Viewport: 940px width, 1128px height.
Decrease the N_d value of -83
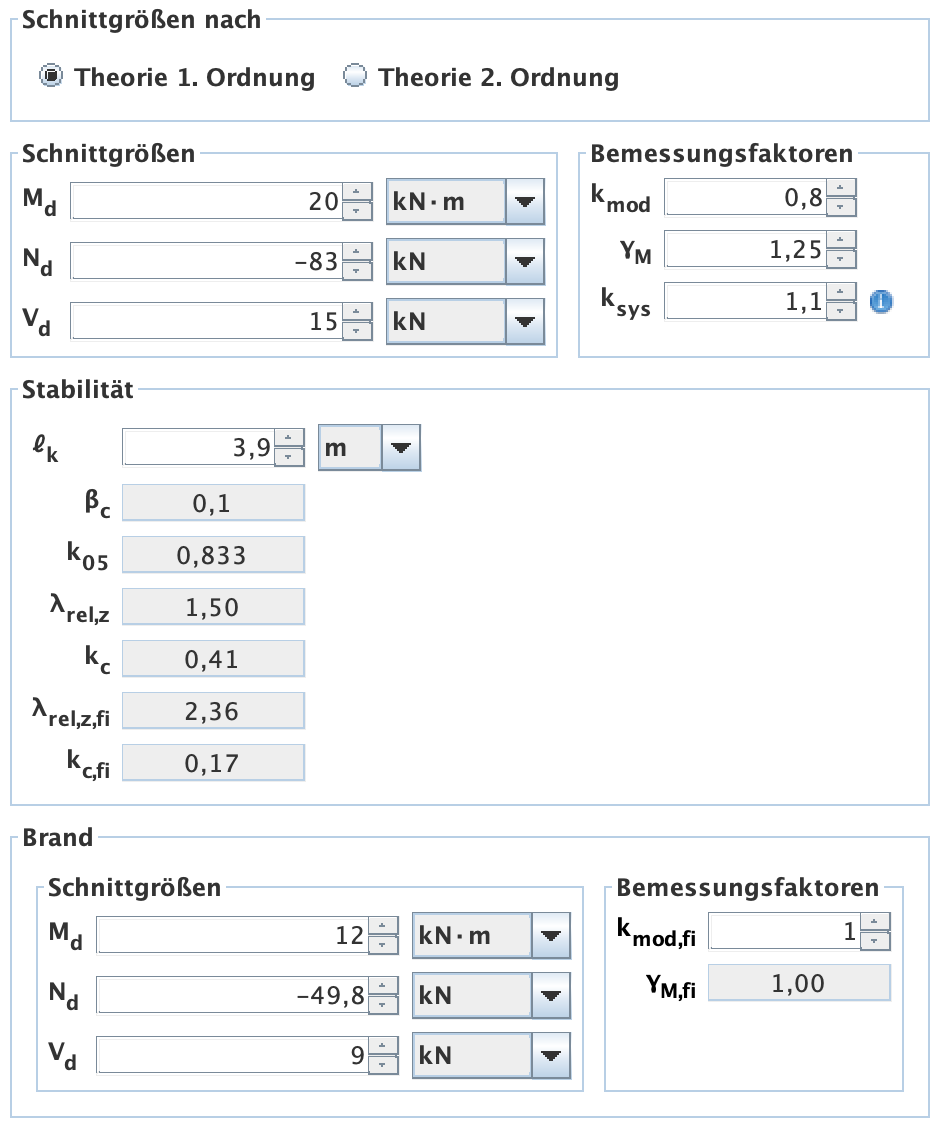coord(357,271)
